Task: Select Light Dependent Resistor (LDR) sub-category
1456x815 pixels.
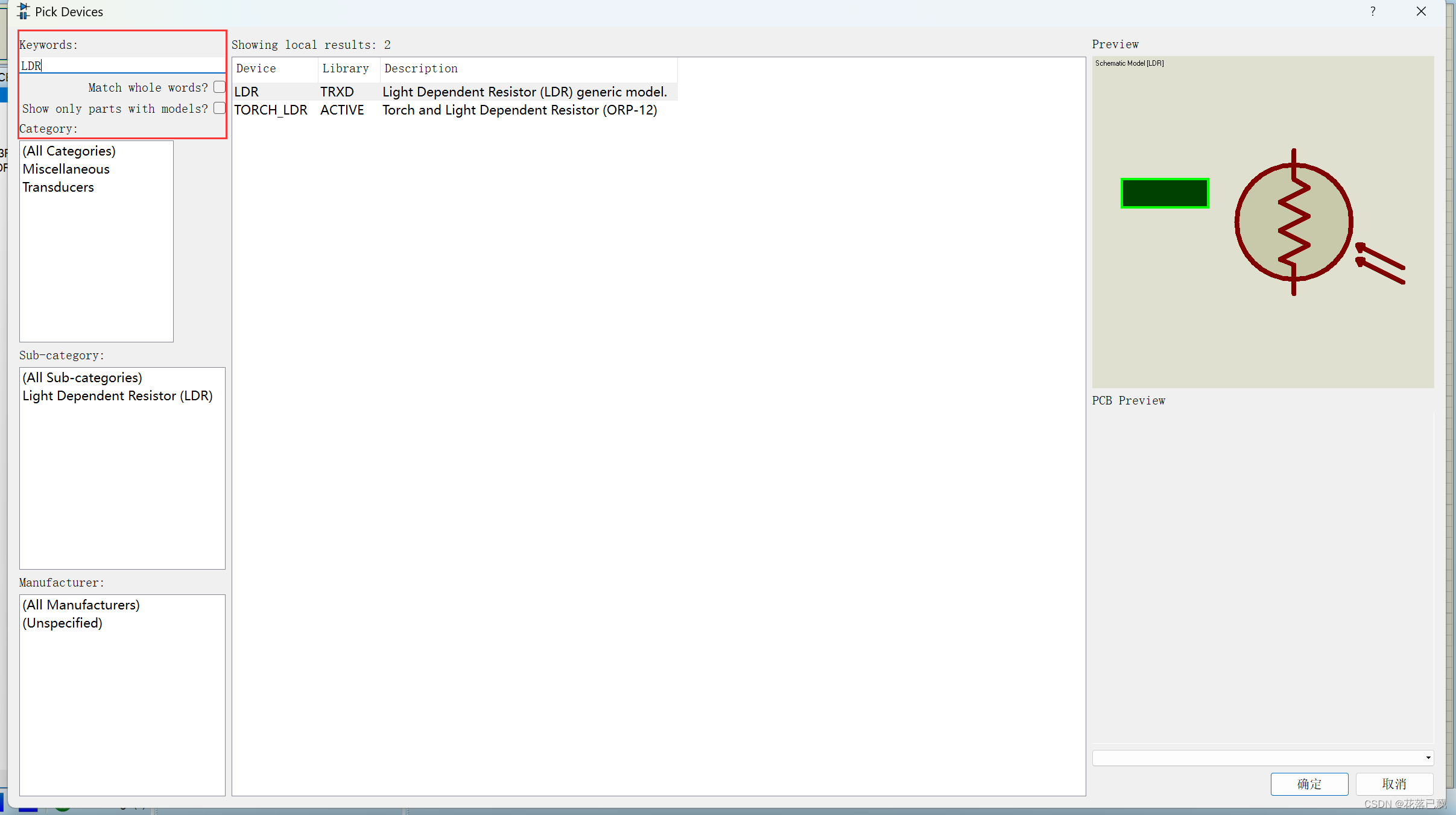Action: coord(118,395)
